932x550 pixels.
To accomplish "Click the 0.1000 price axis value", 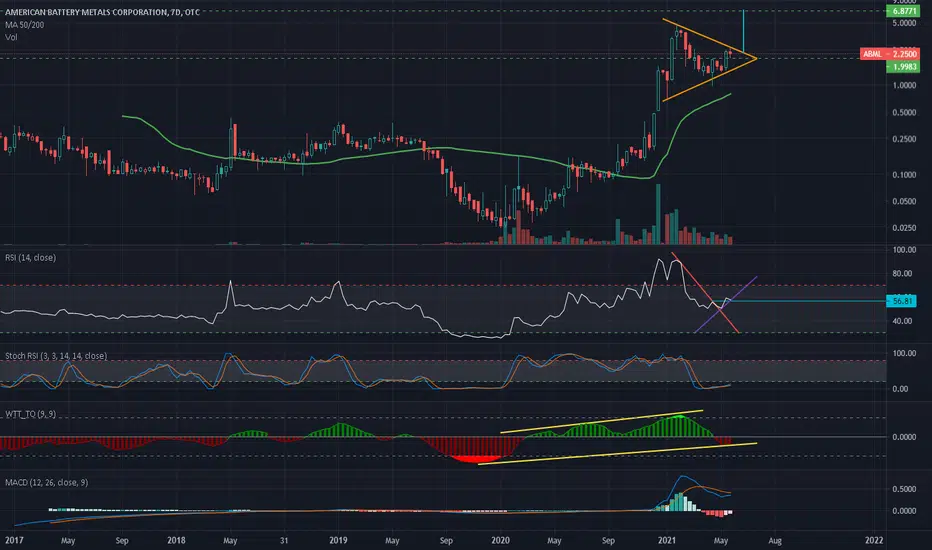I will tap(904, 174).
